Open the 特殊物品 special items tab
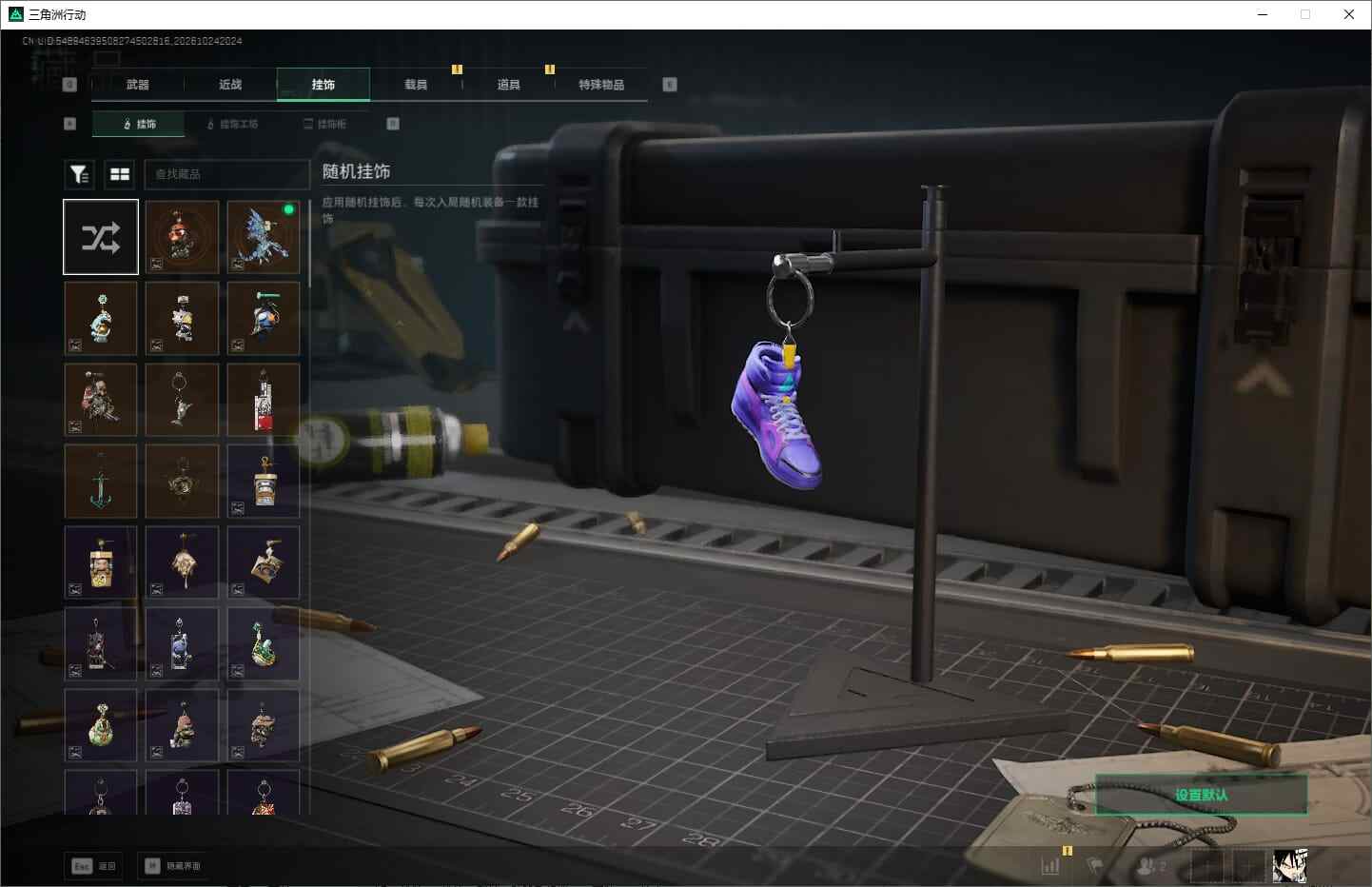This screenshot has width=1372, height=887. [601, 85]
